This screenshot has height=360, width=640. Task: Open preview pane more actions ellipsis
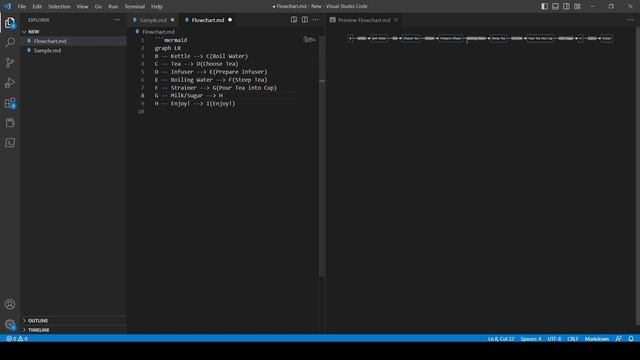(x=630, y=20)
